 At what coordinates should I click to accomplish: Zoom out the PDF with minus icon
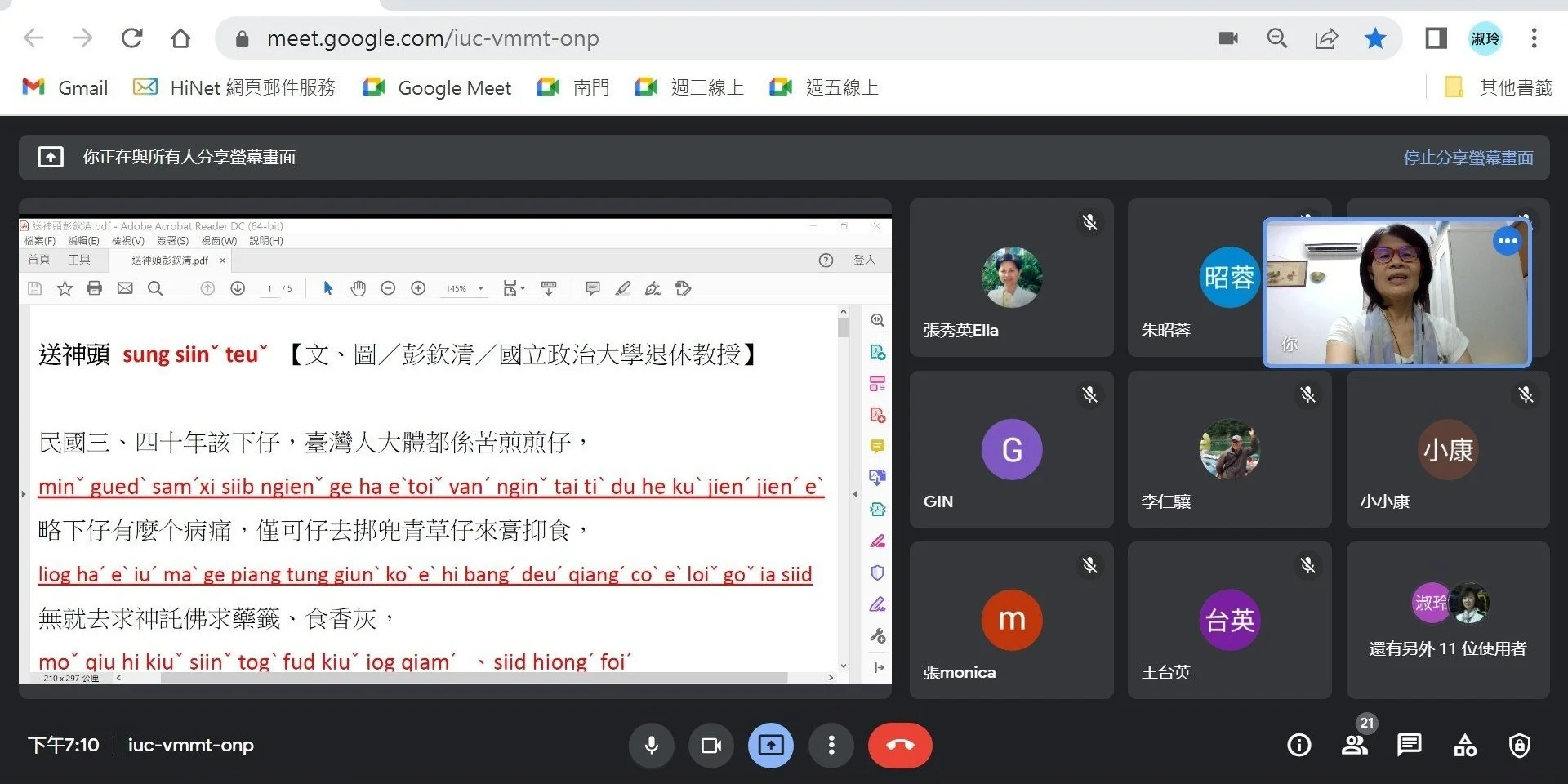tap(388, 288)
